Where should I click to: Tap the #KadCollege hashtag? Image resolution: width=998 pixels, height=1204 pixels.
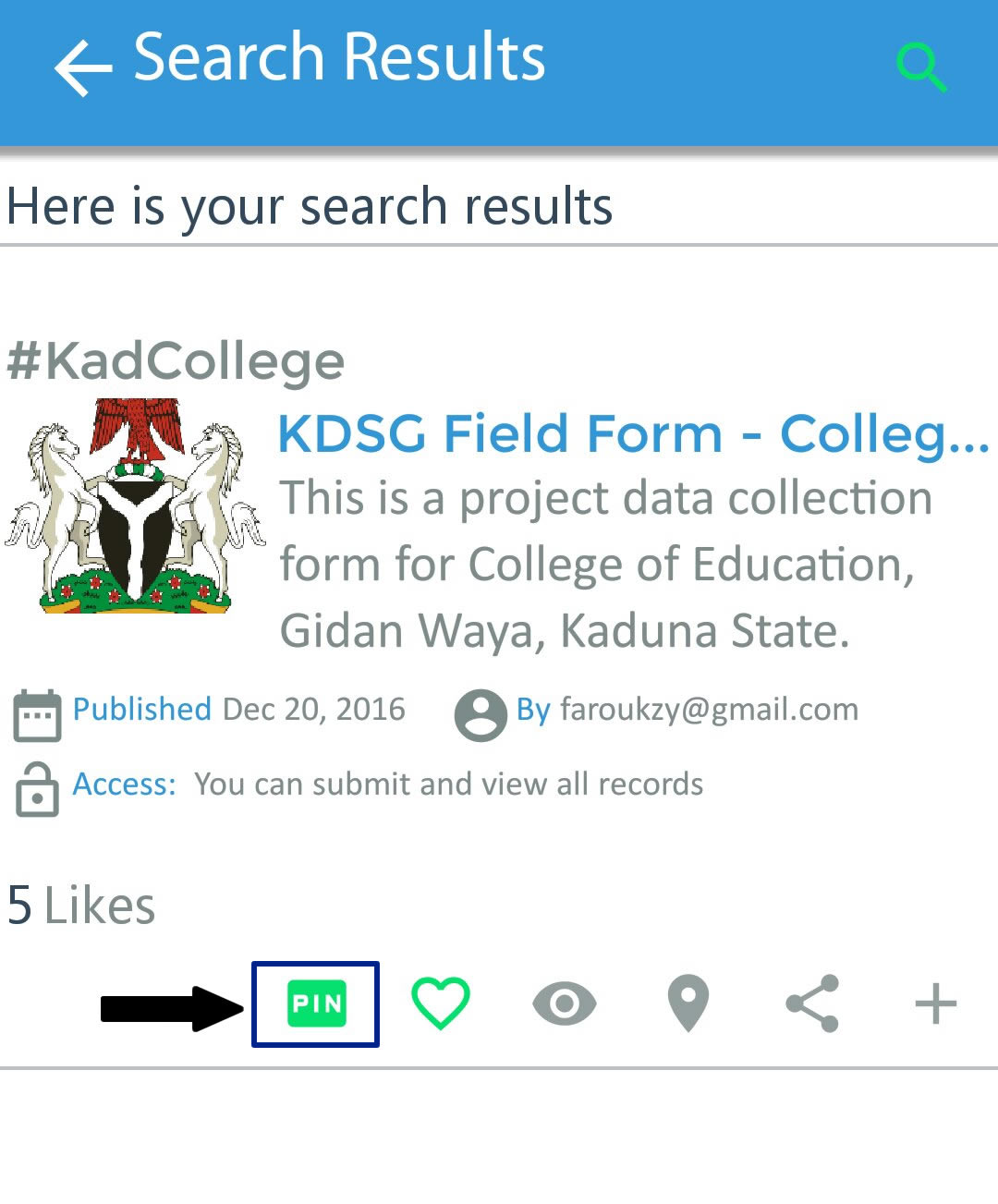coord(176,361)
